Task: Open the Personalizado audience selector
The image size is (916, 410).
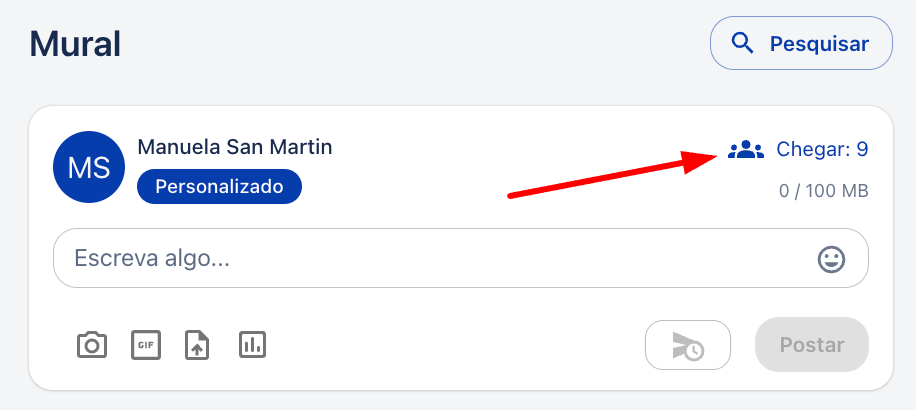Action: click(219, 187)
